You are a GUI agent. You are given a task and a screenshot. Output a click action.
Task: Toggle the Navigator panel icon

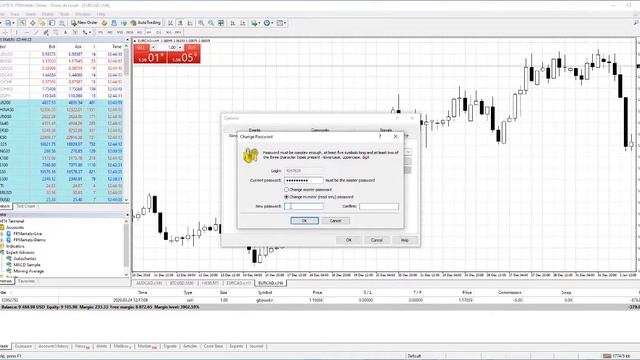click(x=42, y=23)
